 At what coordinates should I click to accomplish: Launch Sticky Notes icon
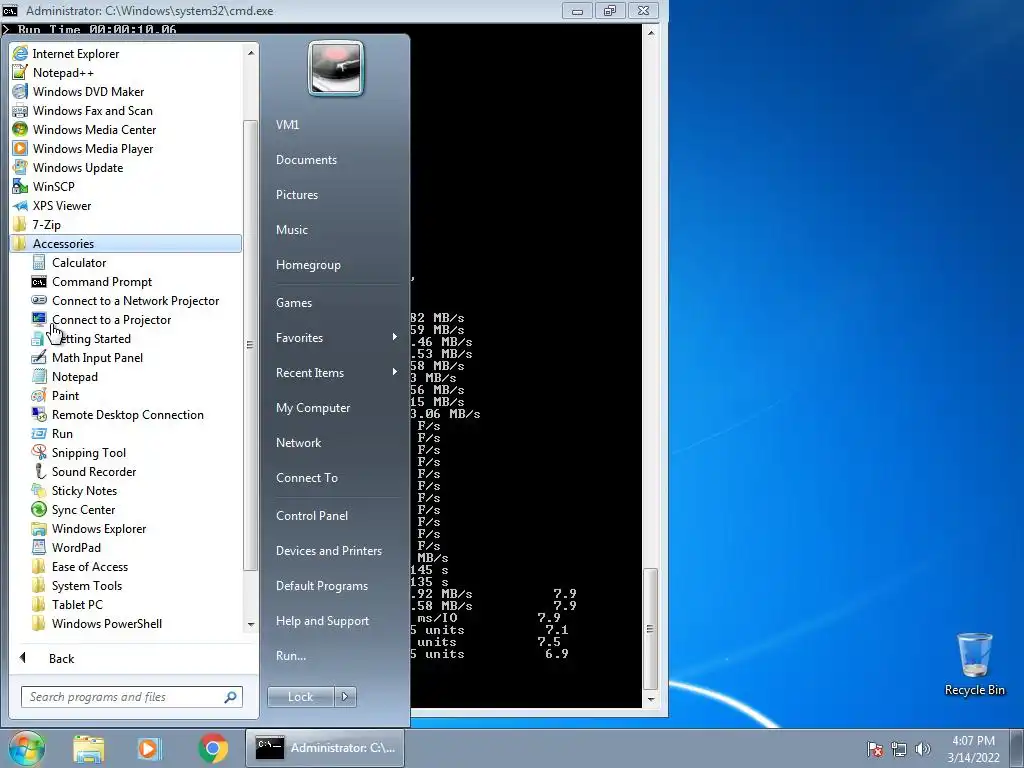click(x=39, y=490)
